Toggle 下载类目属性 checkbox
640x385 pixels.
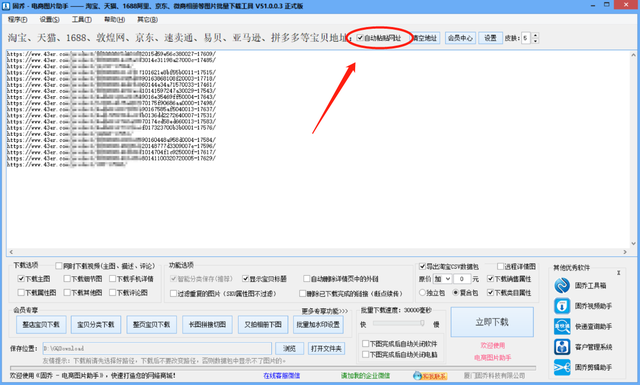[491, 293]
